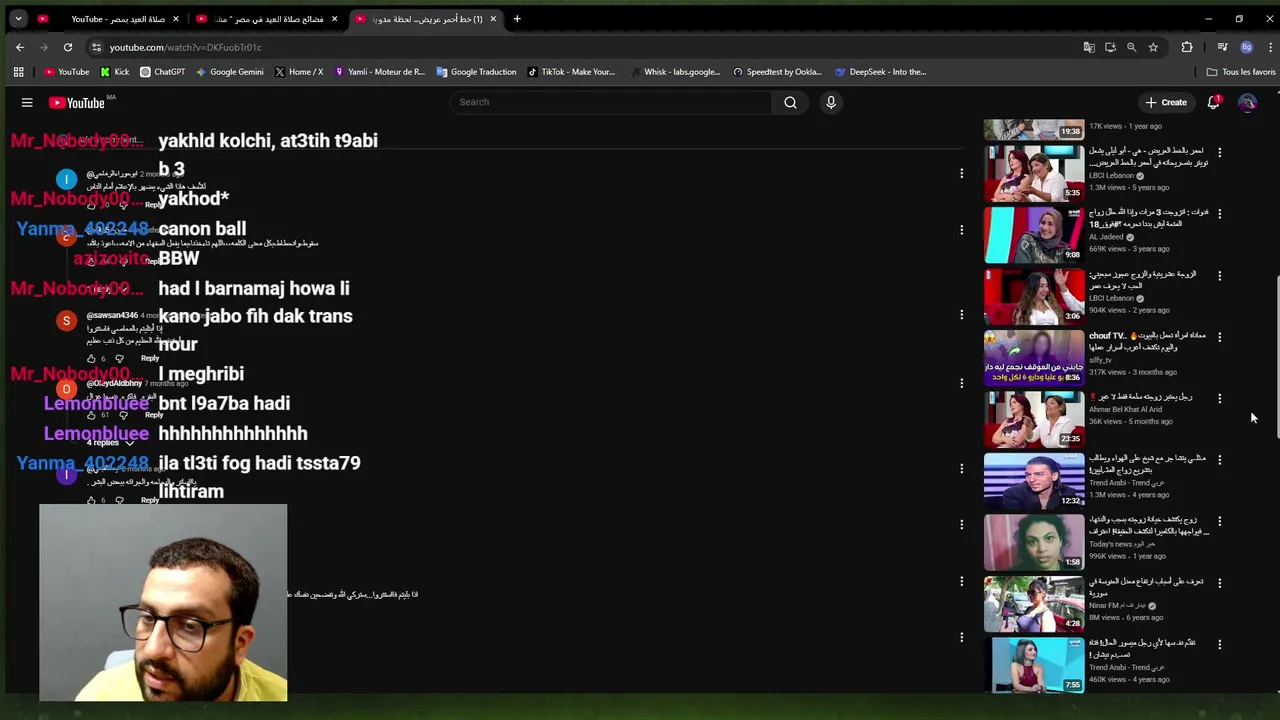
Task: Switch to the second tab 'فضائح صلاة العيد في مصر'
Action: pyautogui.click(x=266, y=19)
